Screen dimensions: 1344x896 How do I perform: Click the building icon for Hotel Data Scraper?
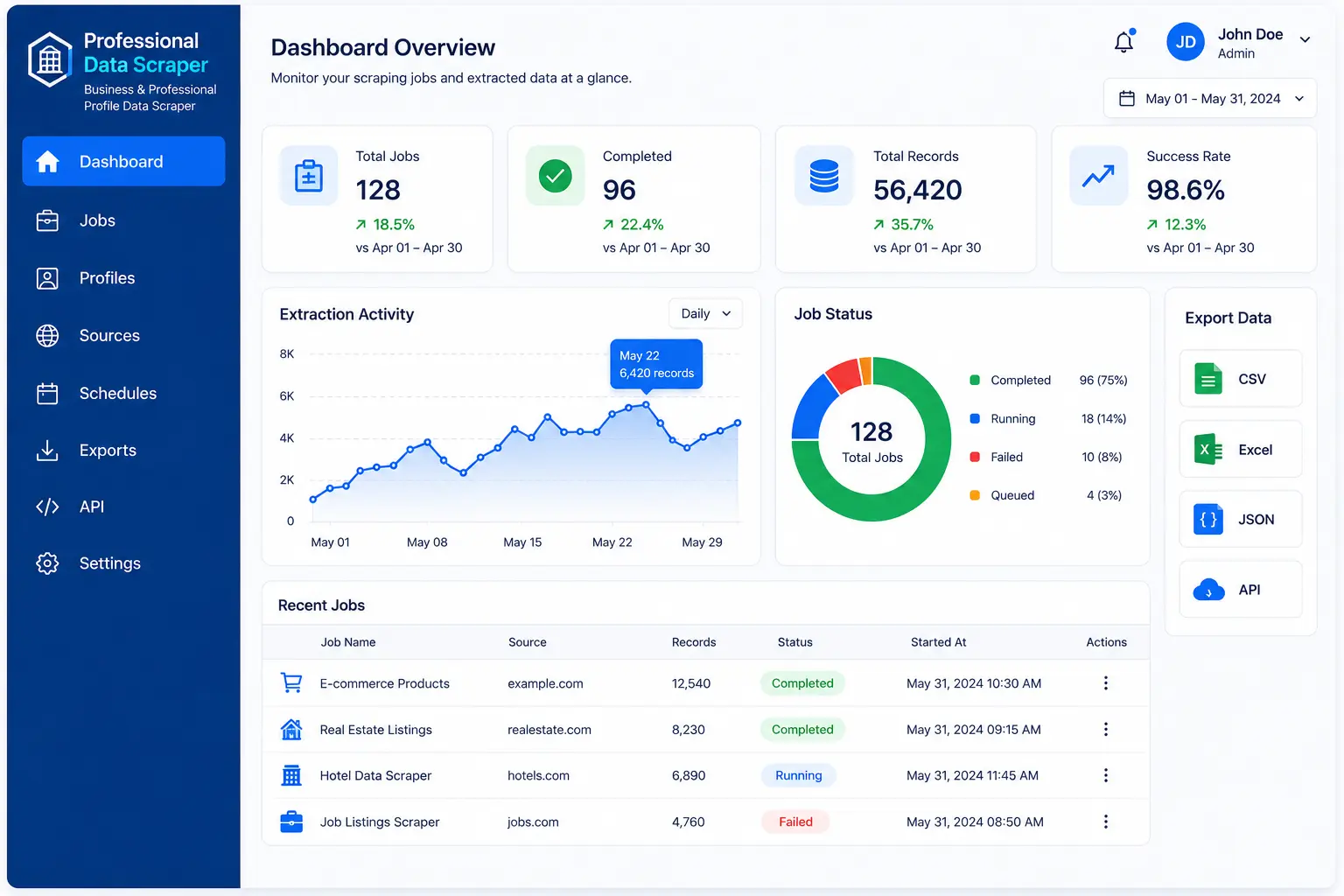[x=291, y=775]
